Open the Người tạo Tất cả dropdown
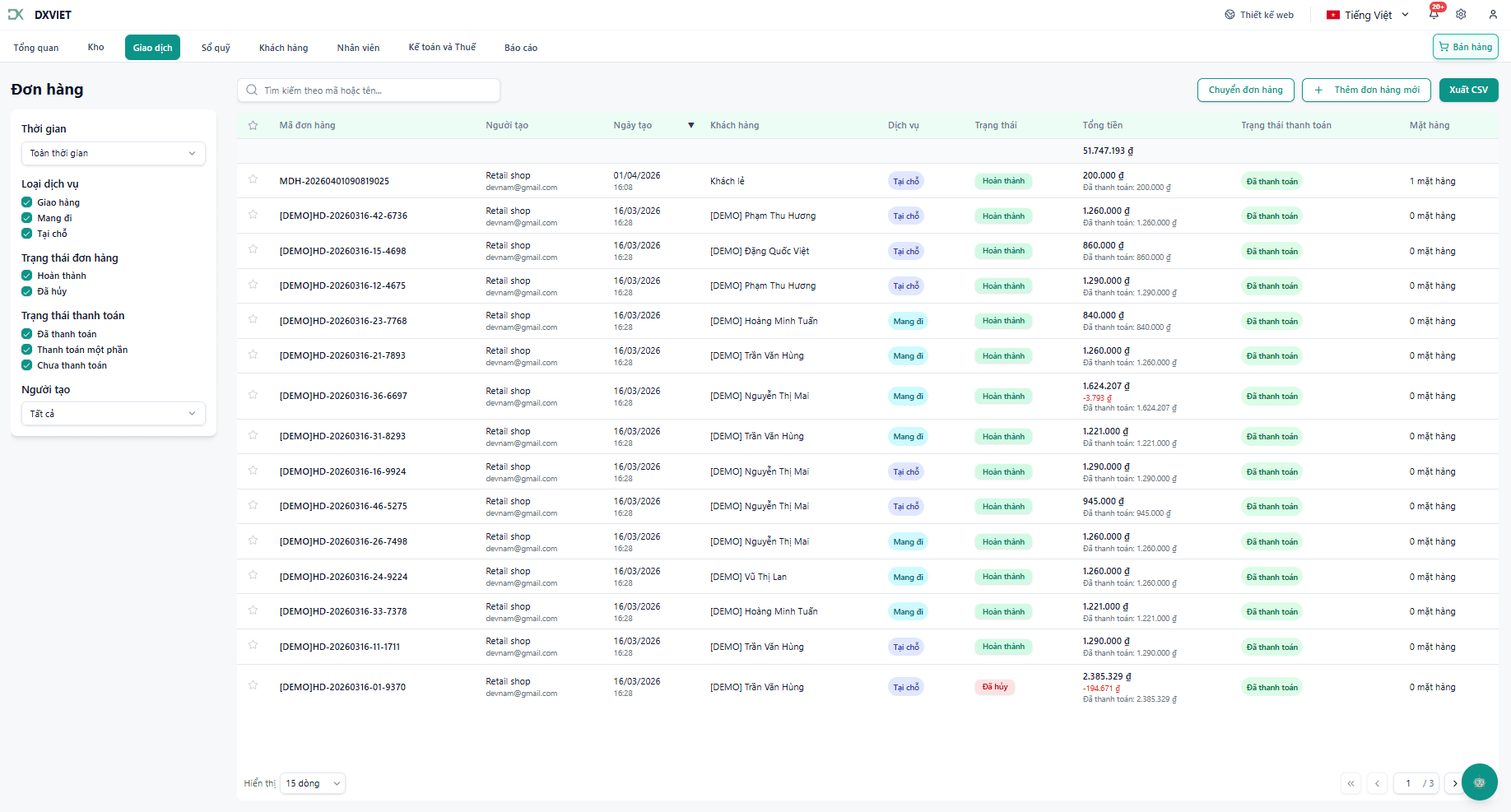The width and height of the screenshot is (1511, 812). (113, 414)
